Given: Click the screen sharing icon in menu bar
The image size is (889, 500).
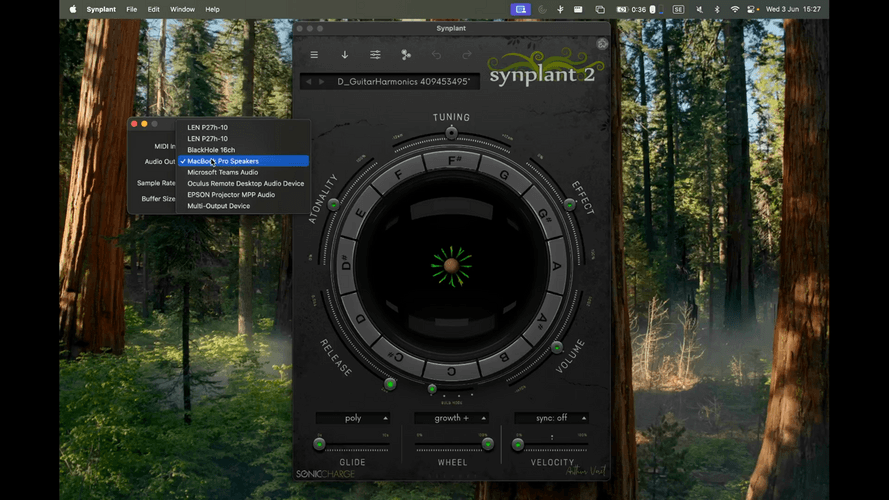Looking at the screenshot, I should pos(520,9).
